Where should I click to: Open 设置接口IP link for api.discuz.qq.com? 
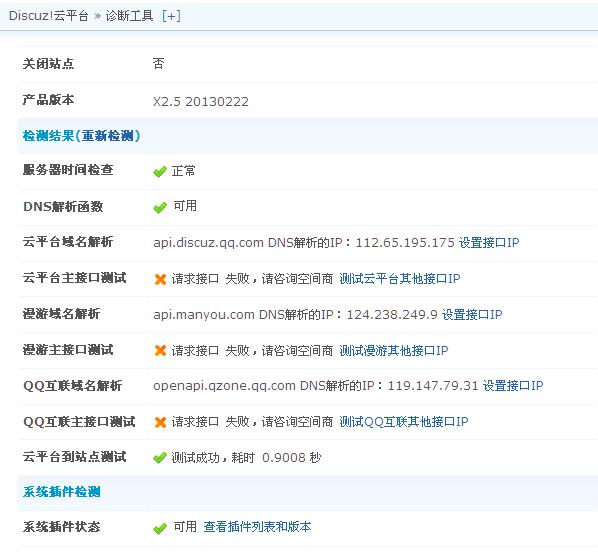[x=489, y=243]
